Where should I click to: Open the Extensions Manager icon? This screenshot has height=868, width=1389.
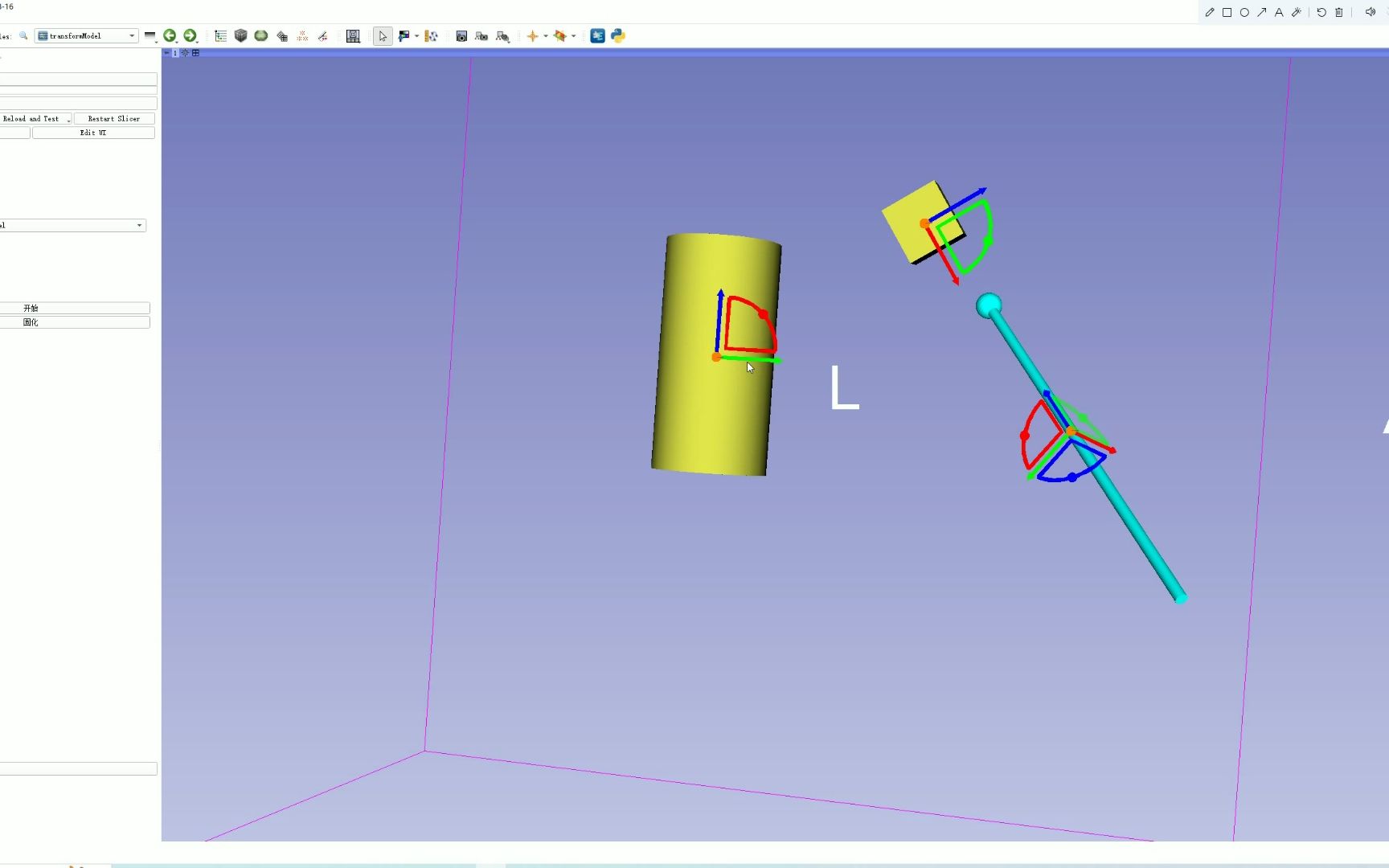(597, 36)
